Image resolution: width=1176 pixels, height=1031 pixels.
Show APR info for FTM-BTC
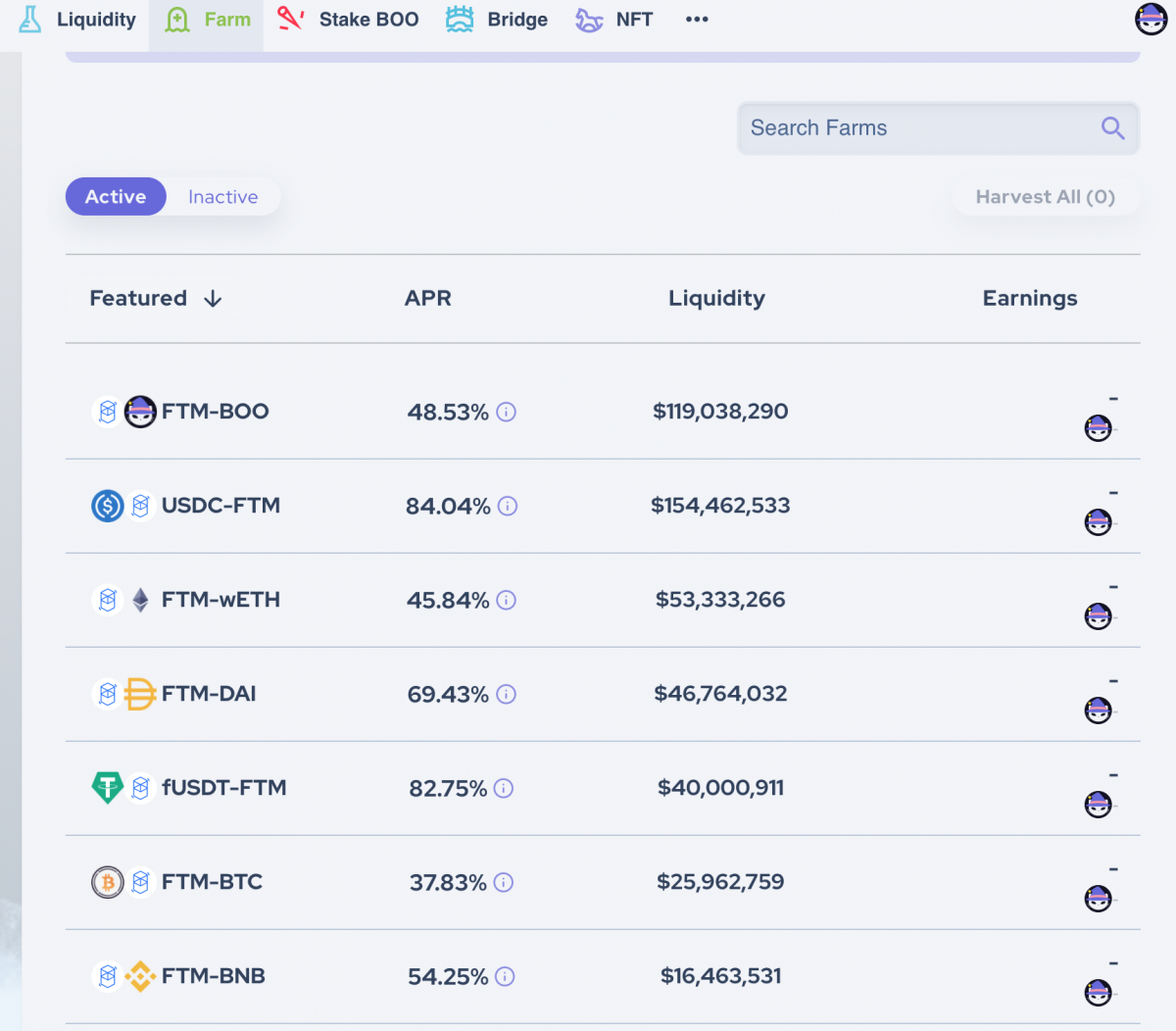(504, 883)
